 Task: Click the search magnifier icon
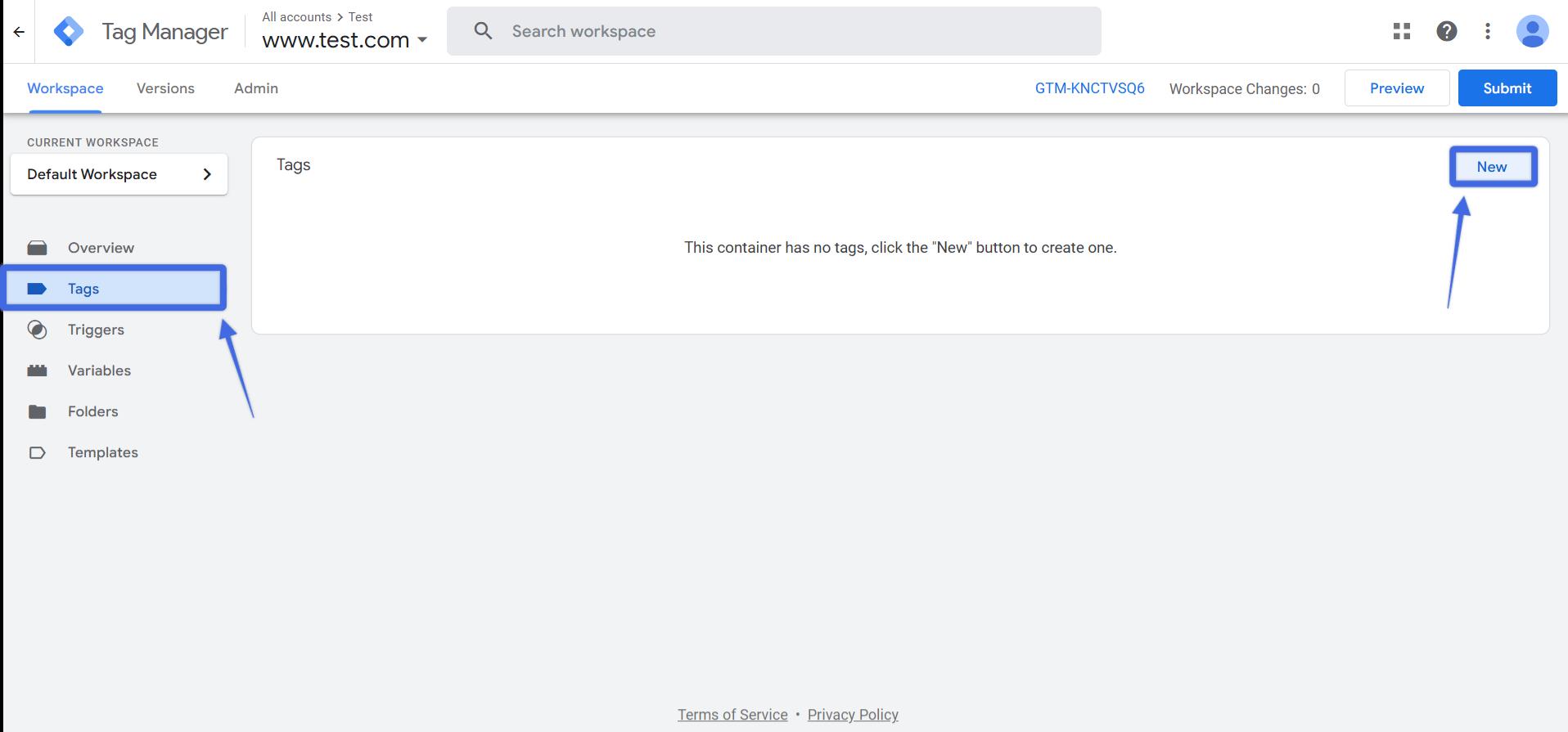click(x=483, y=31)
